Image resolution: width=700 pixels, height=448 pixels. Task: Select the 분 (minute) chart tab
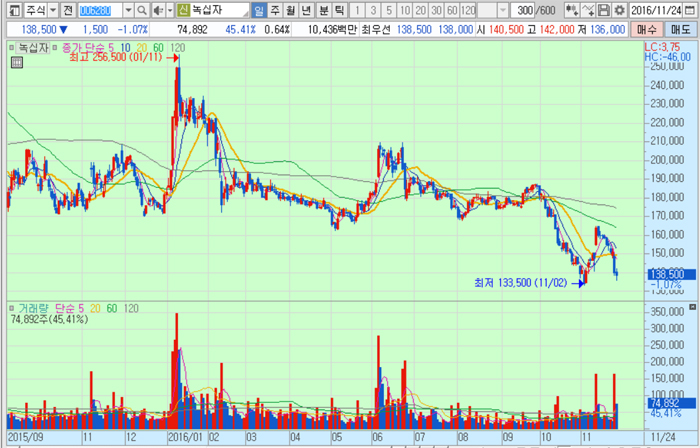(x=323, y=10)
